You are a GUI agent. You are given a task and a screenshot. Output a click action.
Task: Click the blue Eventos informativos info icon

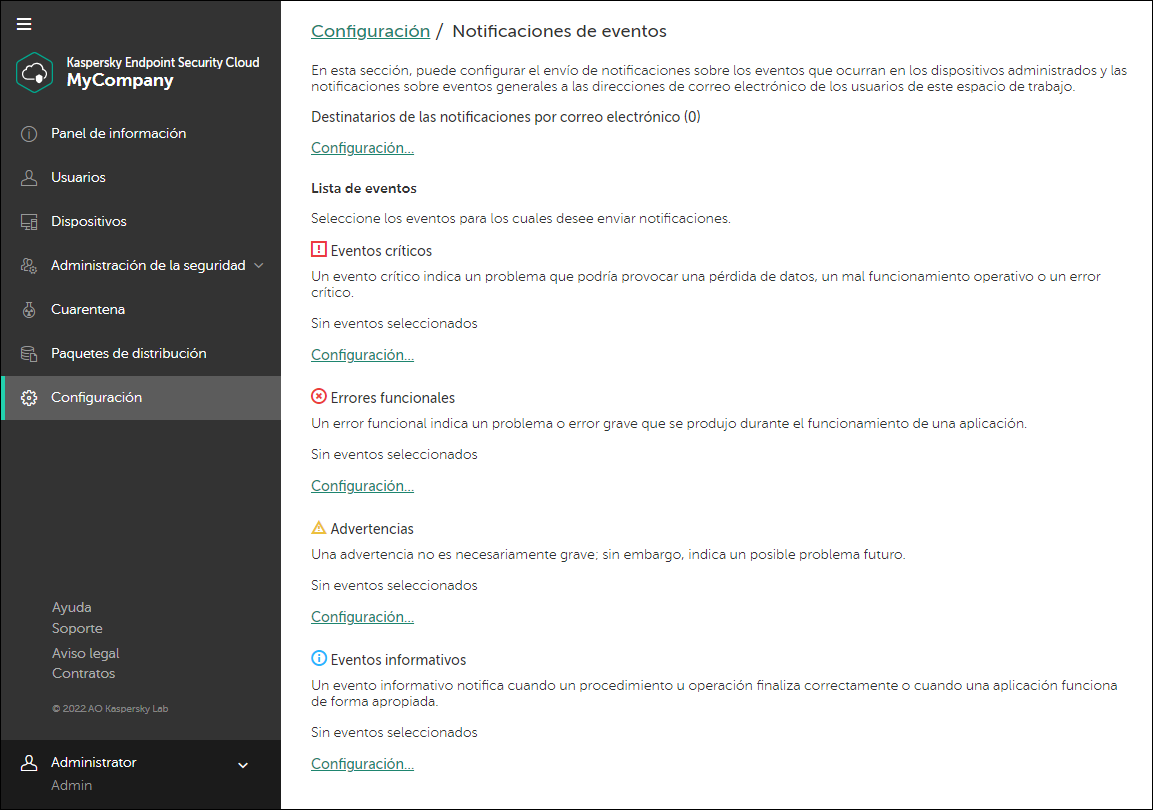point(318,659)
